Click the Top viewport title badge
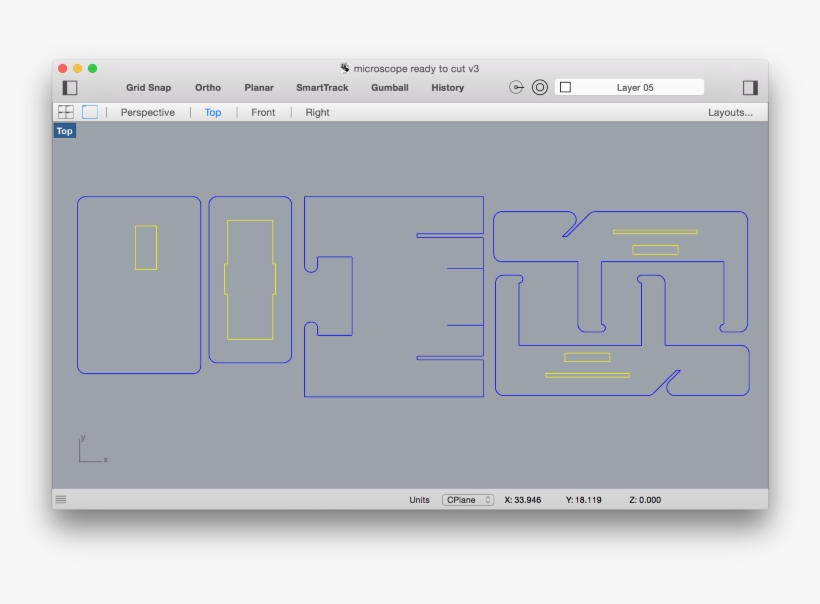The width and height of the screenshot is (820, 604). point(64,130)
